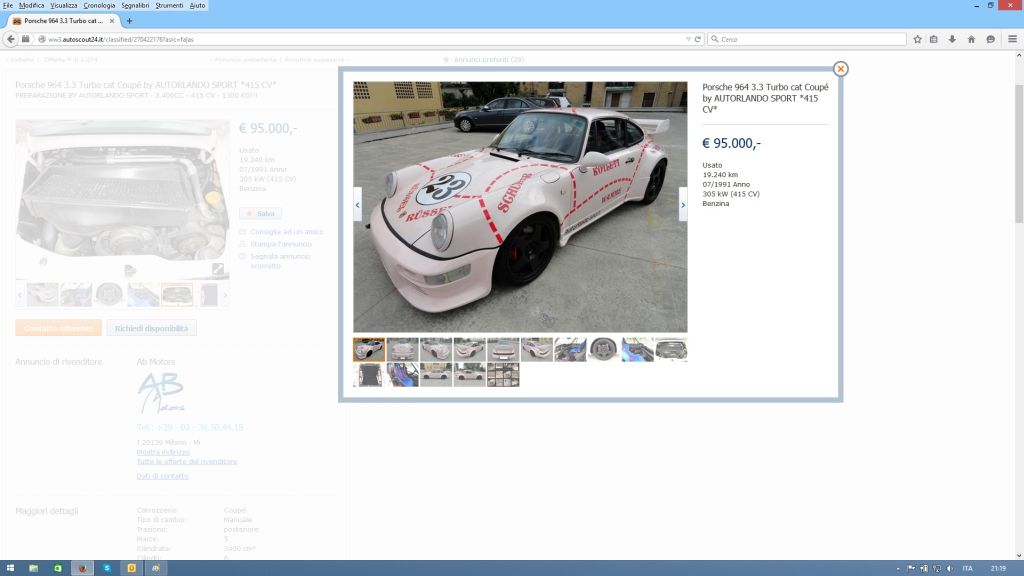Select the photo collage grid thumbnail
Viewport: 1024px width, 576px height.
tap(503, 375)
